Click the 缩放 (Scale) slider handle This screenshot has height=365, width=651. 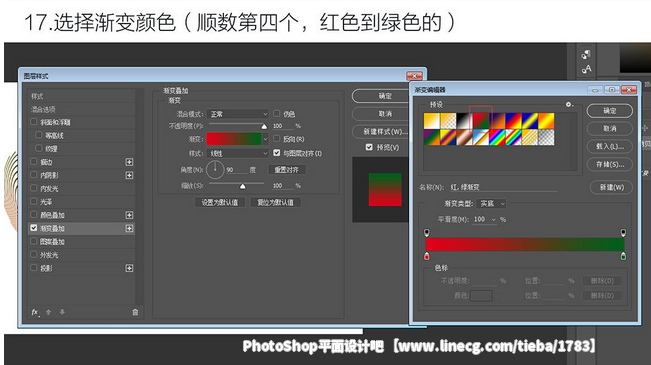coord(242,186)
